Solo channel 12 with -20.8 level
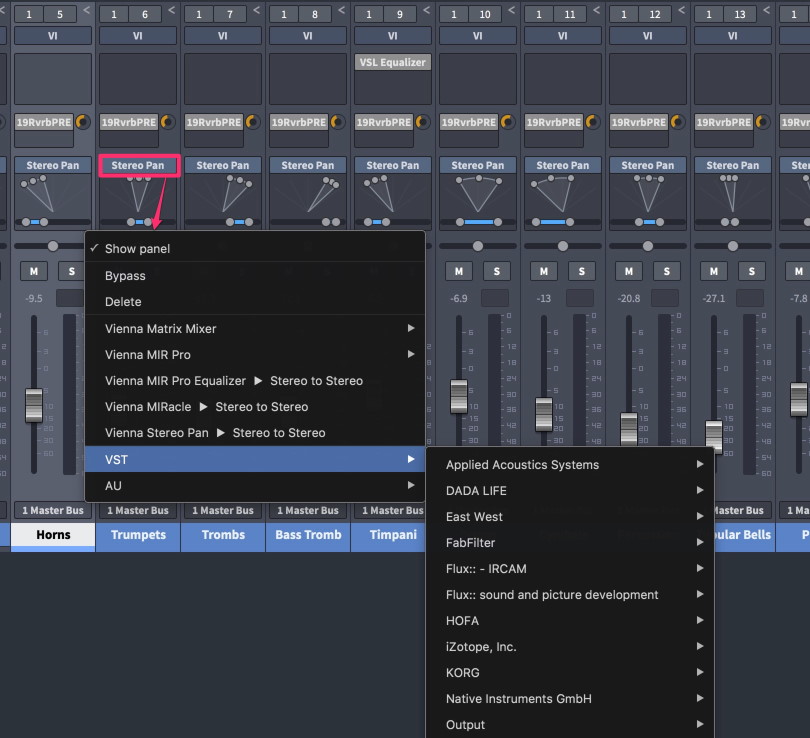 (667, 271)
